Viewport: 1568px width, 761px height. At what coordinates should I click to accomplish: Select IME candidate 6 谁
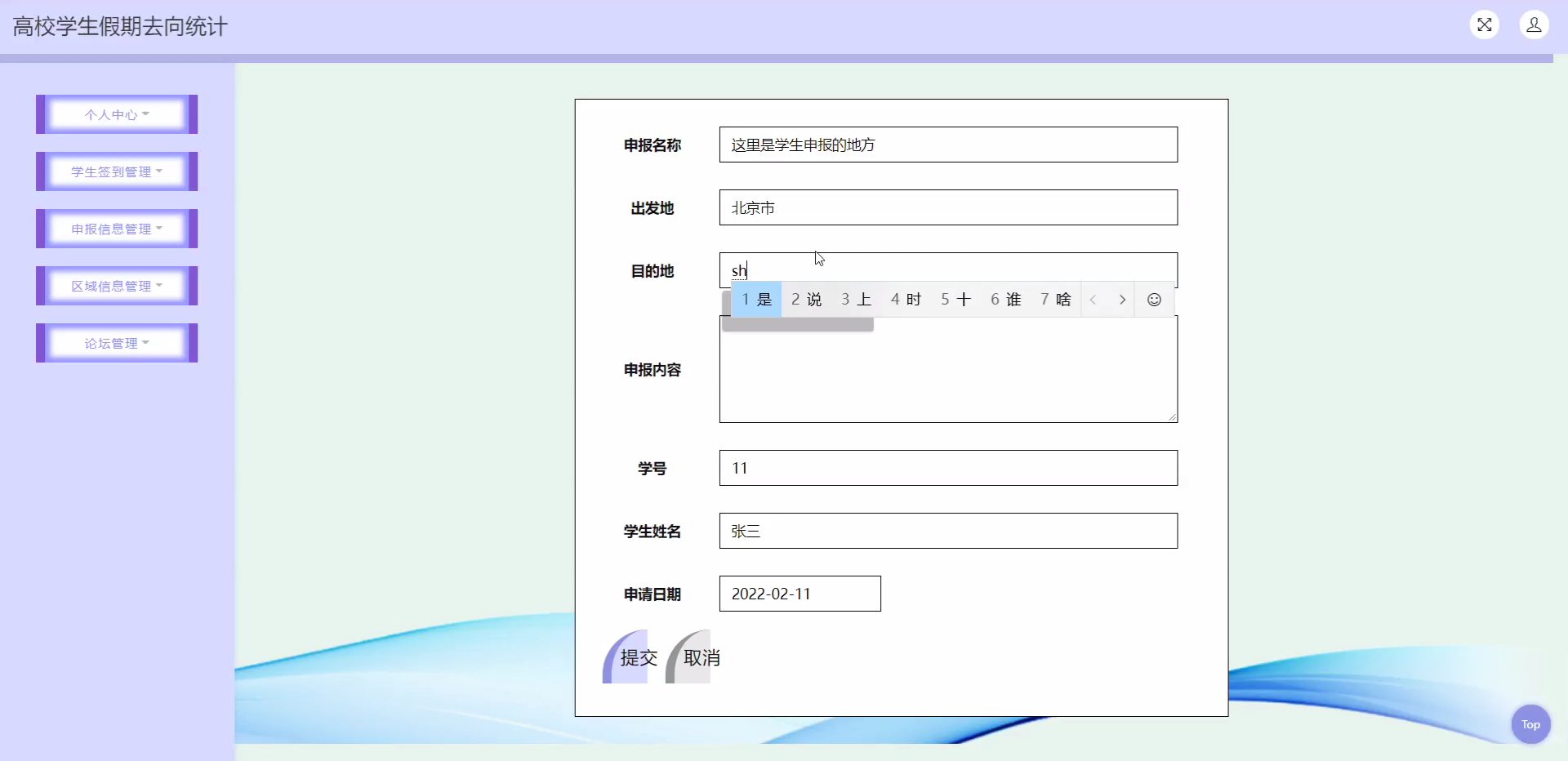[x=1006, y=300]
